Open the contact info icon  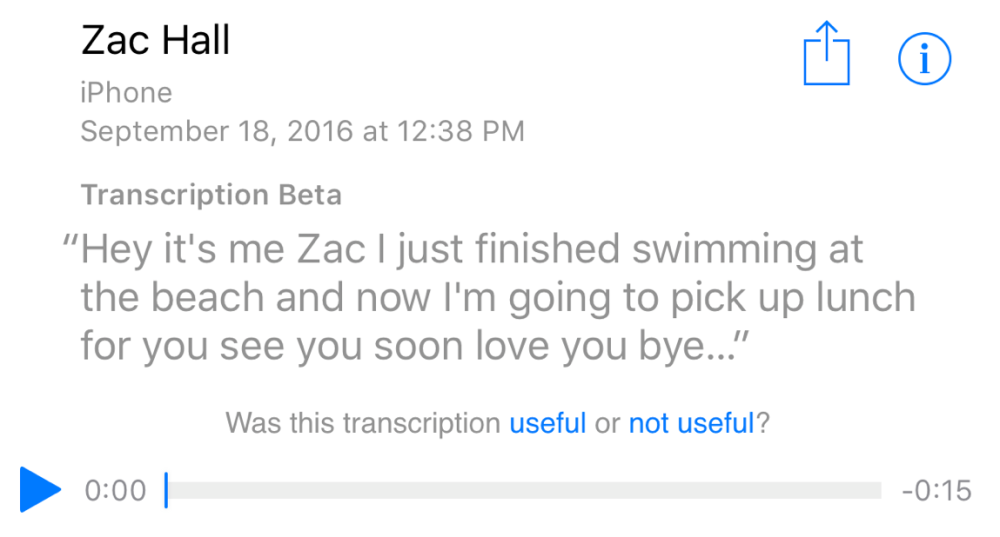[925, 60]
